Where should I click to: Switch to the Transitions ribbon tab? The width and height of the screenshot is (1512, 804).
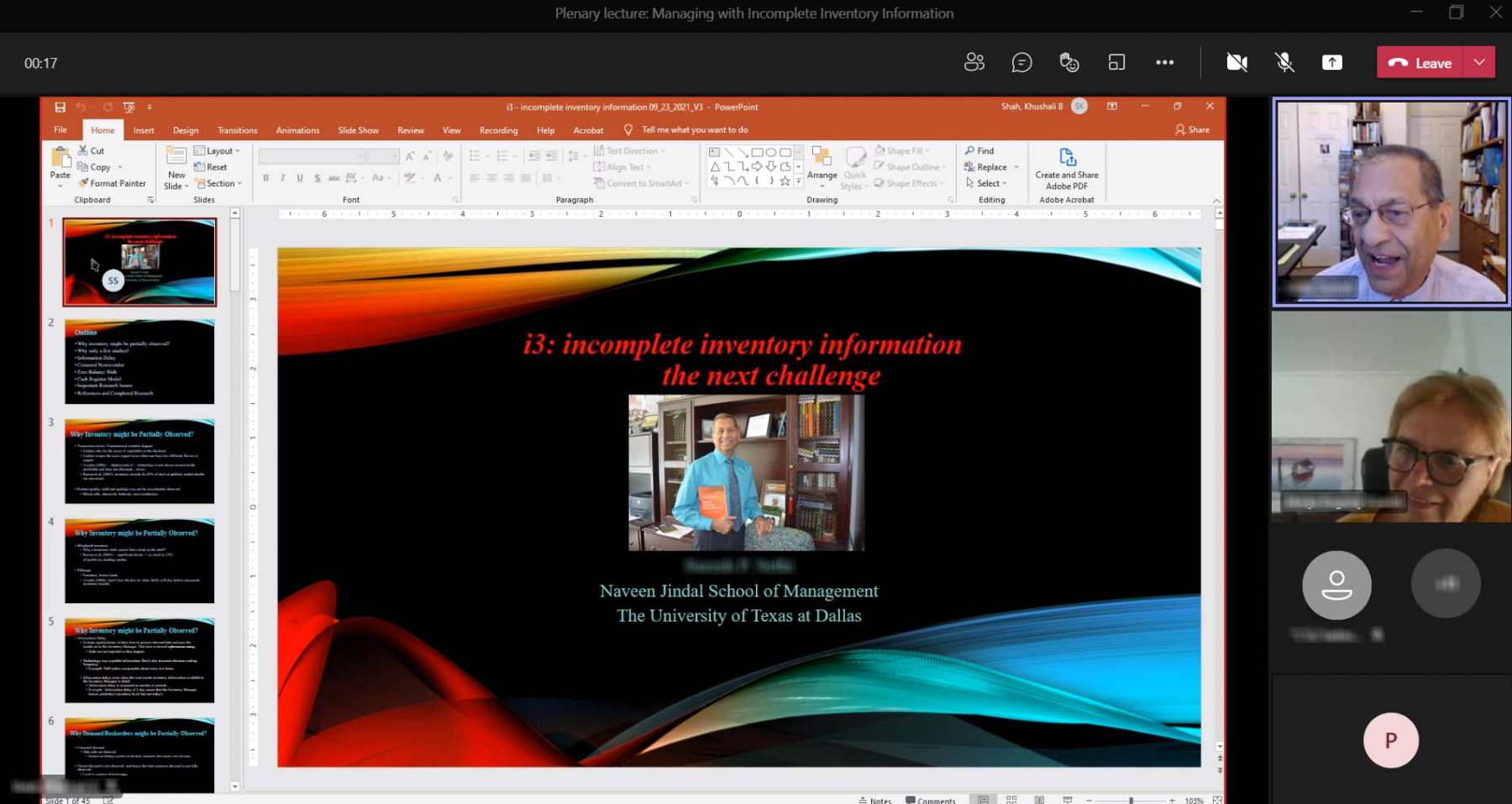pos(237,130)
